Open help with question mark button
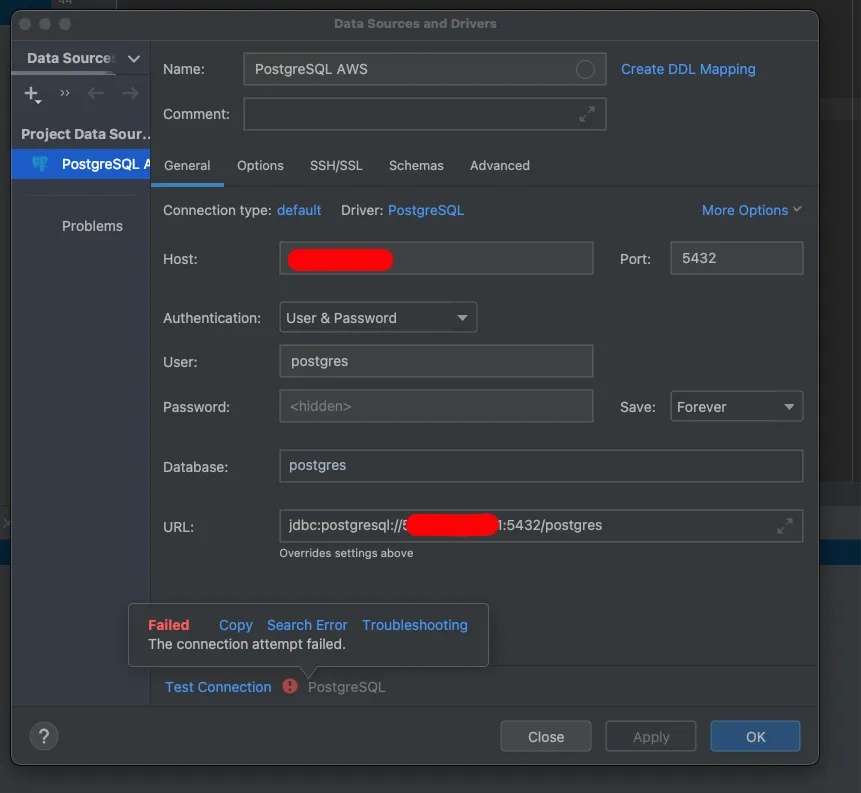 click(44, 736)
